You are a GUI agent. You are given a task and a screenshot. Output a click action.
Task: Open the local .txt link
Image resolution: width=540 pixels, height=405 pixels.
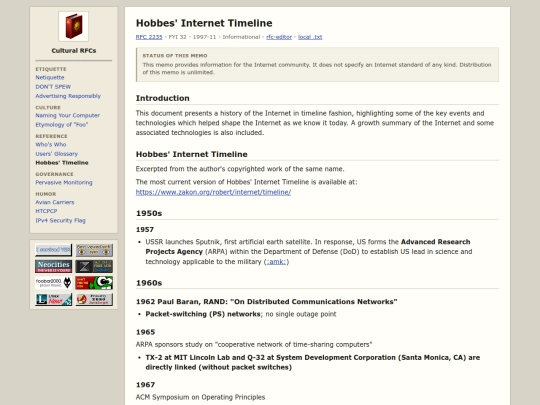point(310,37)
